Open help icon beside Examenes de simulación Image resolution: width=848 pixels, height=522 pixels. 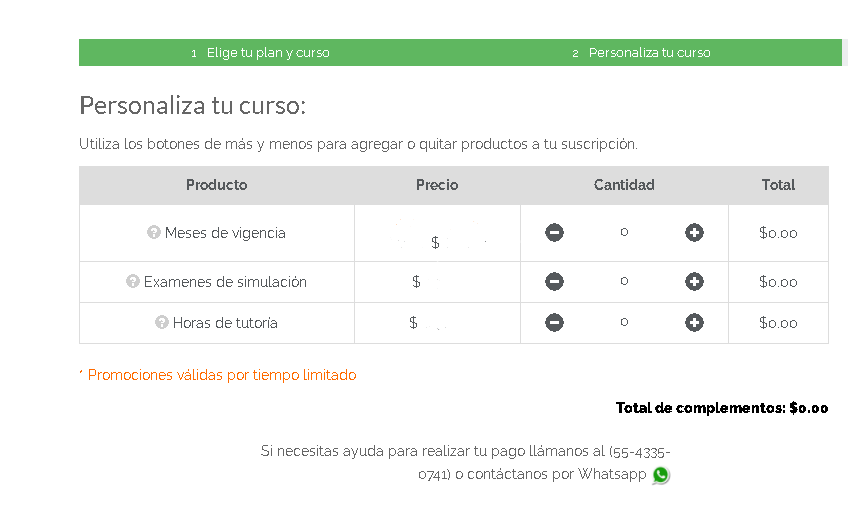pyautogui.click(x=132, y=281)
